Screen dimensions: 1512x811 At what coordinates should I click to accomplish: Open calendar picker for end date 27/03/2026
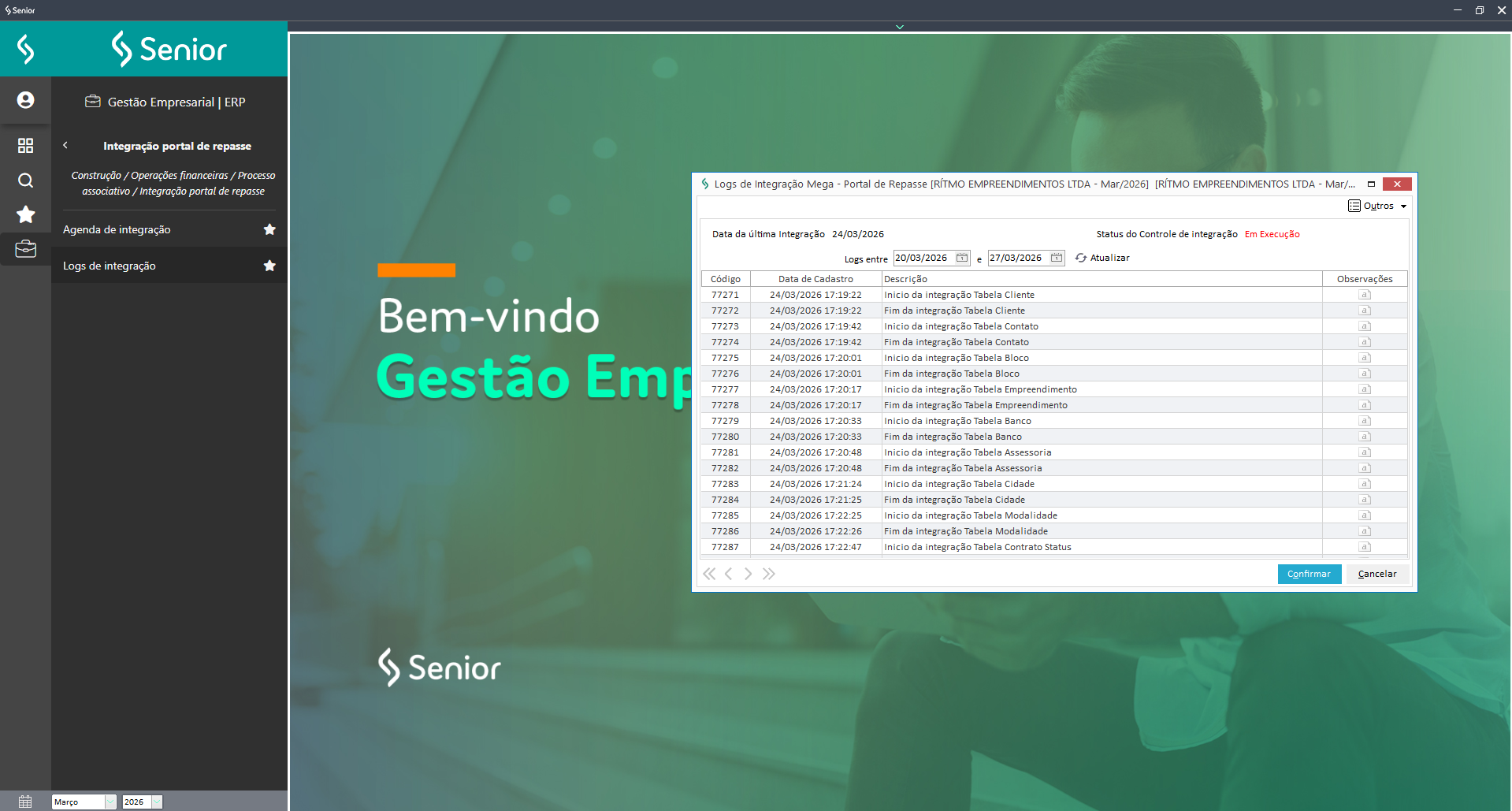click(x=1057, y=258)
